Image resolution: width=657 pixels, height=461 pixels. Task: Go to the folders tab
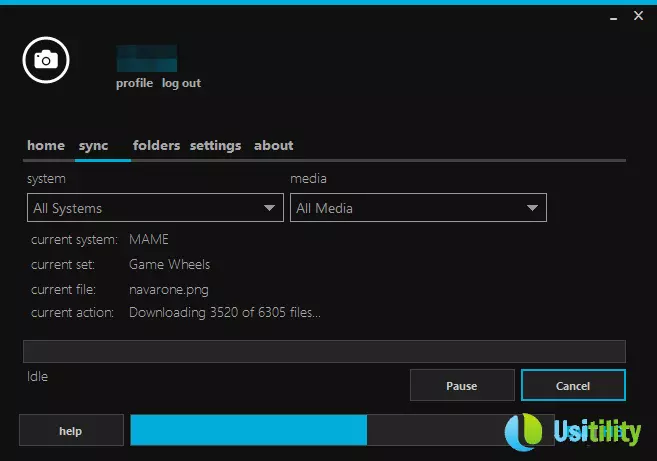(x=156, y=146)
